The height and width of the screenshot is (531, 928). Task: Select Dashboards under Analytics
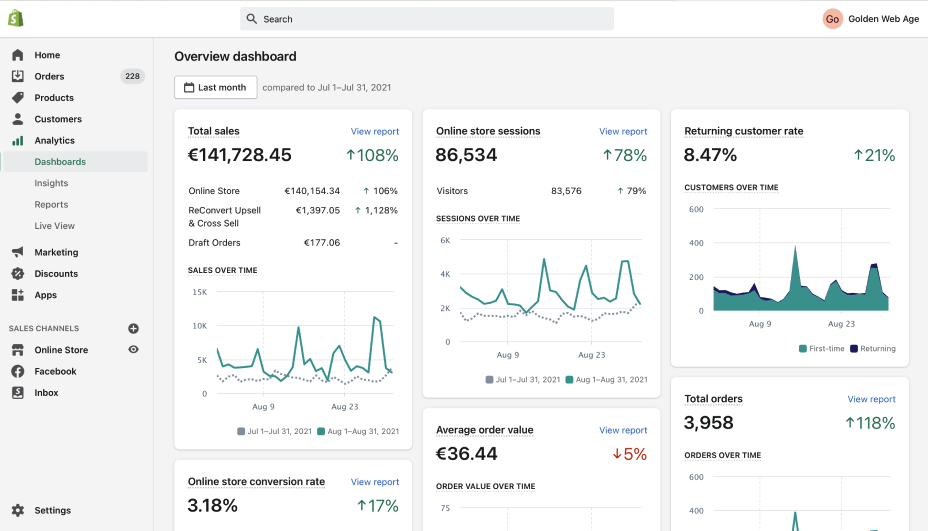(x=74, y=162)
